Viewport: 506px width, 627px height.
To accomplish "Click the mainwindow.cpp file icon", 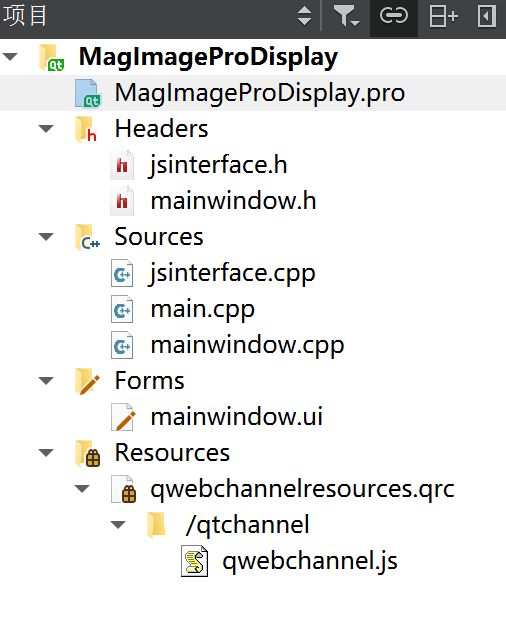I will (122, 345).
